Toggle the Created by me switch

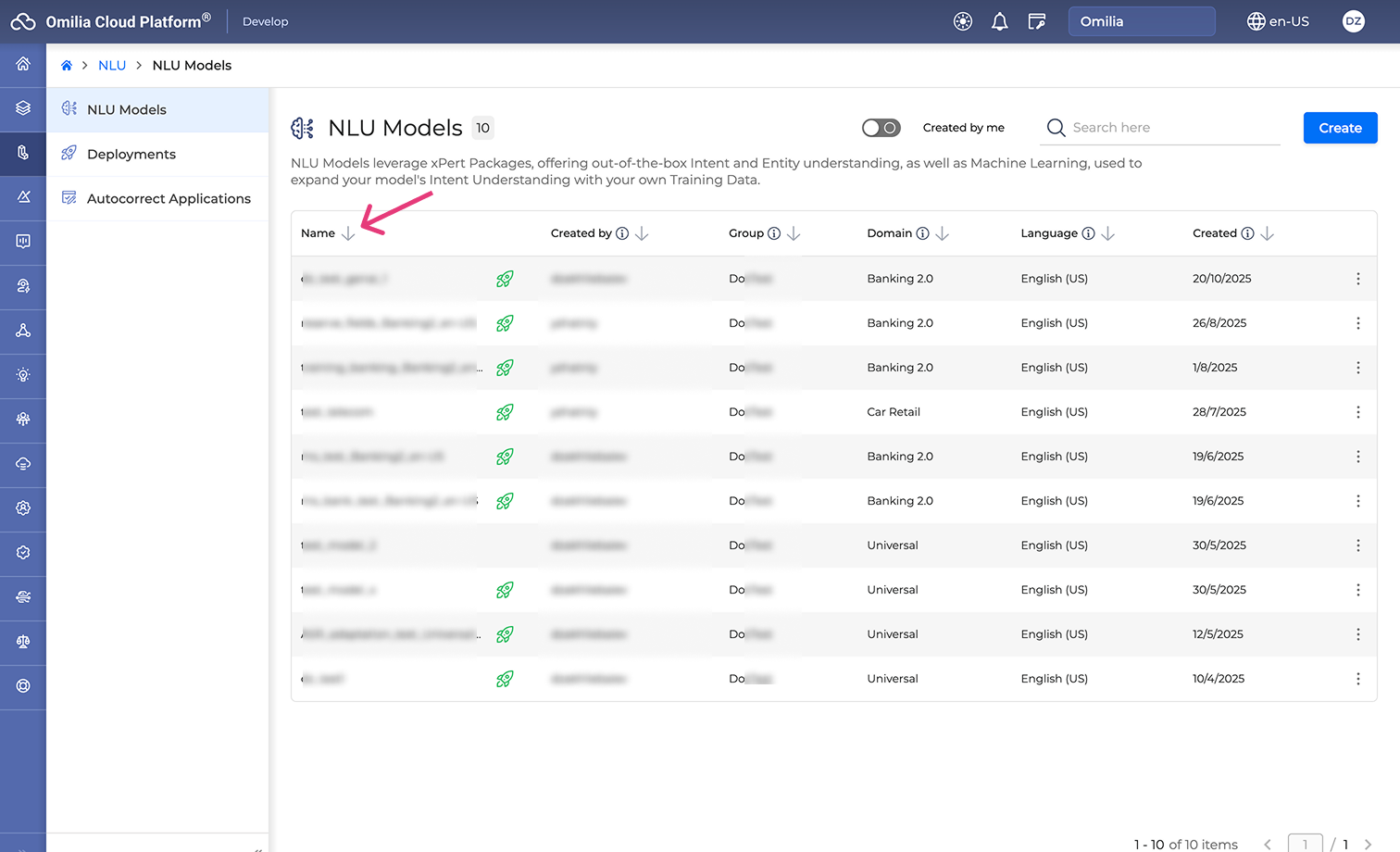coord(881,128)
